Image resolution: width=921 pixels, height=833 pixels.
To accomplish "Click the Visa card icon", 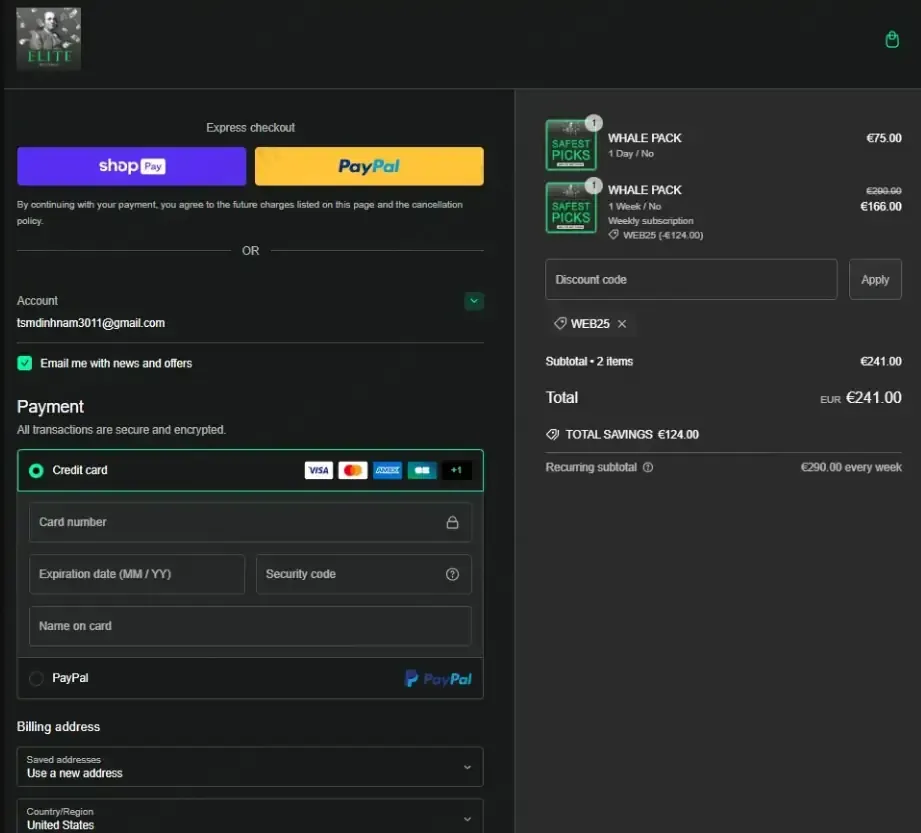I will click(x=318, y=470).
